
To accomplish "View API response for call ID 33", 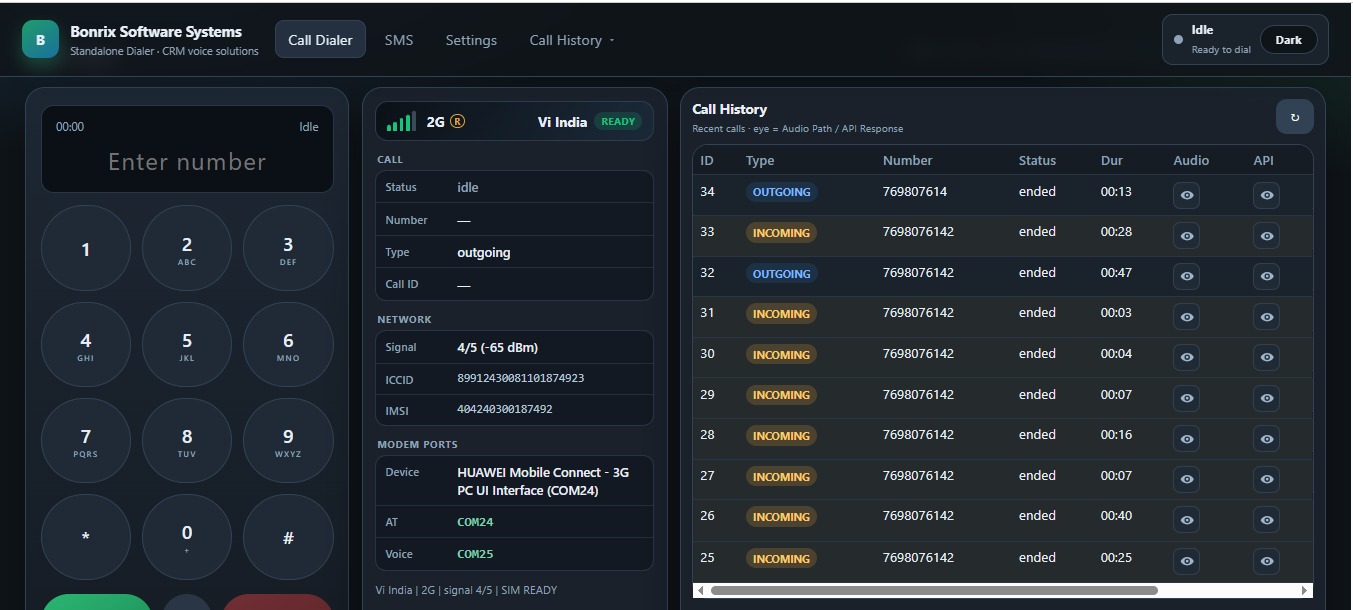I will click(1266, 236).
